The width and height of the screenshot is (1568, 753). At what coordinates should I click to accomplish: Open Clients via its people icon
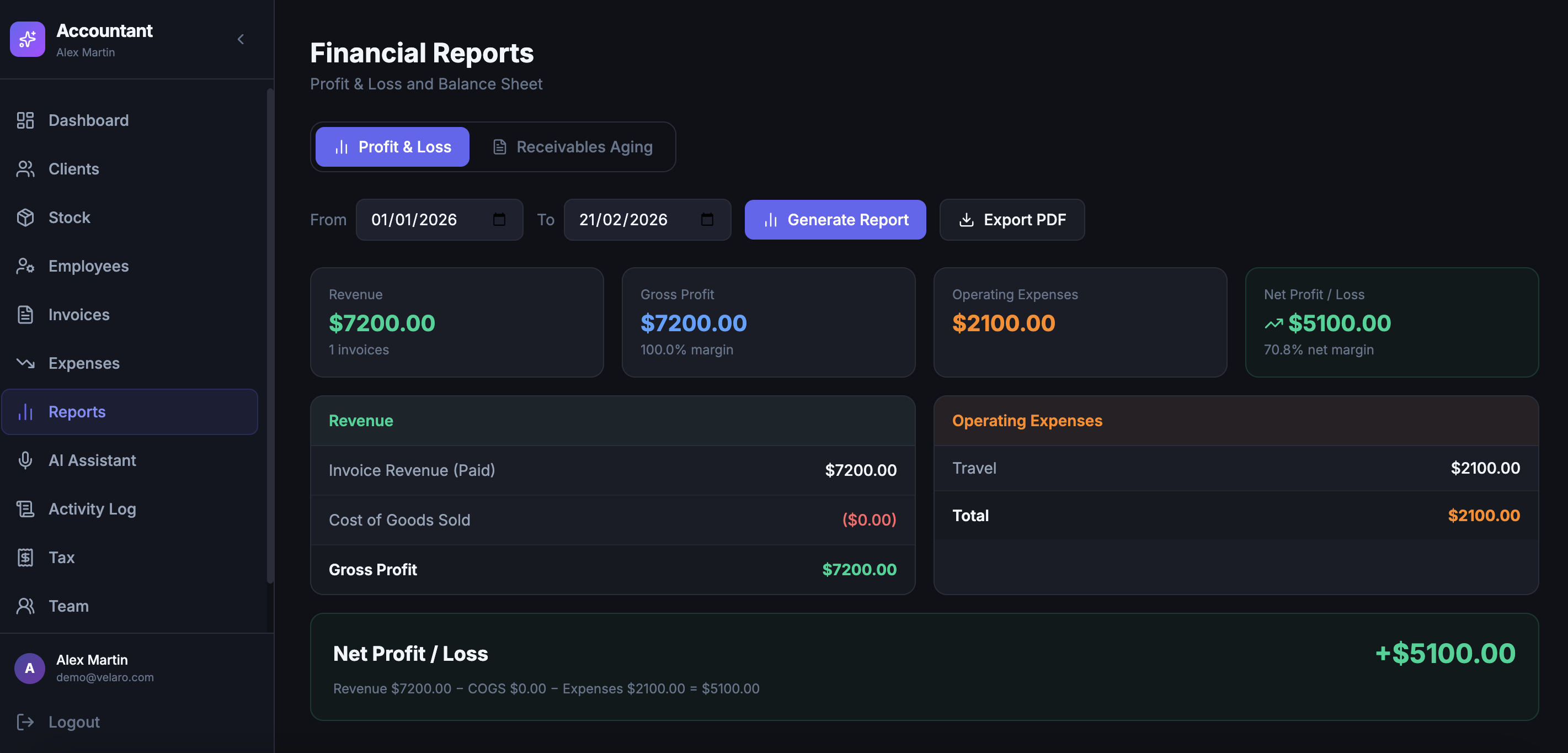click(25, 169)
